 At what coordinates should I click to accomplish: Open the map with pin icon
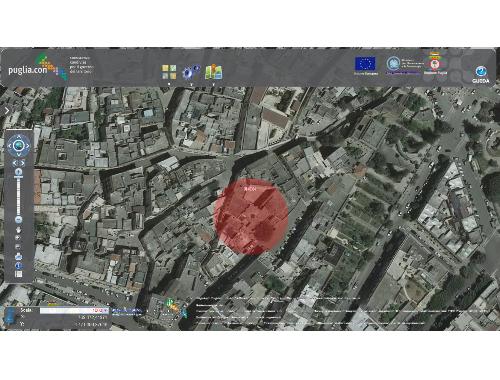click(214, 72)
